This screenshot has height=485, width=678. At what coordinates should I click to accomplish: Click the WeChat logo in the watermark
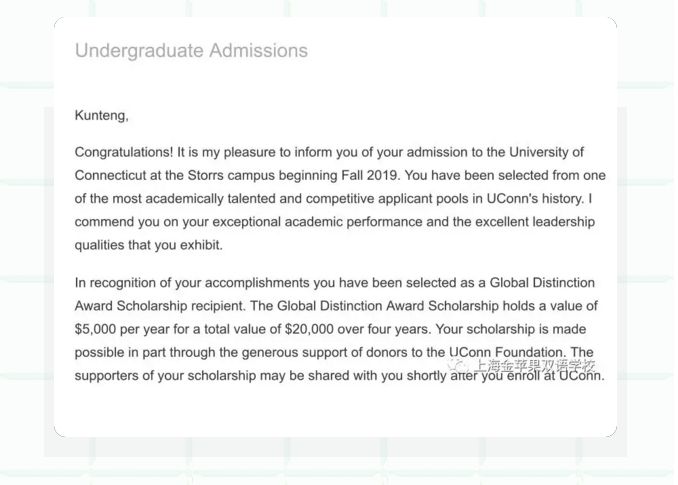click(x=457, y=366)
